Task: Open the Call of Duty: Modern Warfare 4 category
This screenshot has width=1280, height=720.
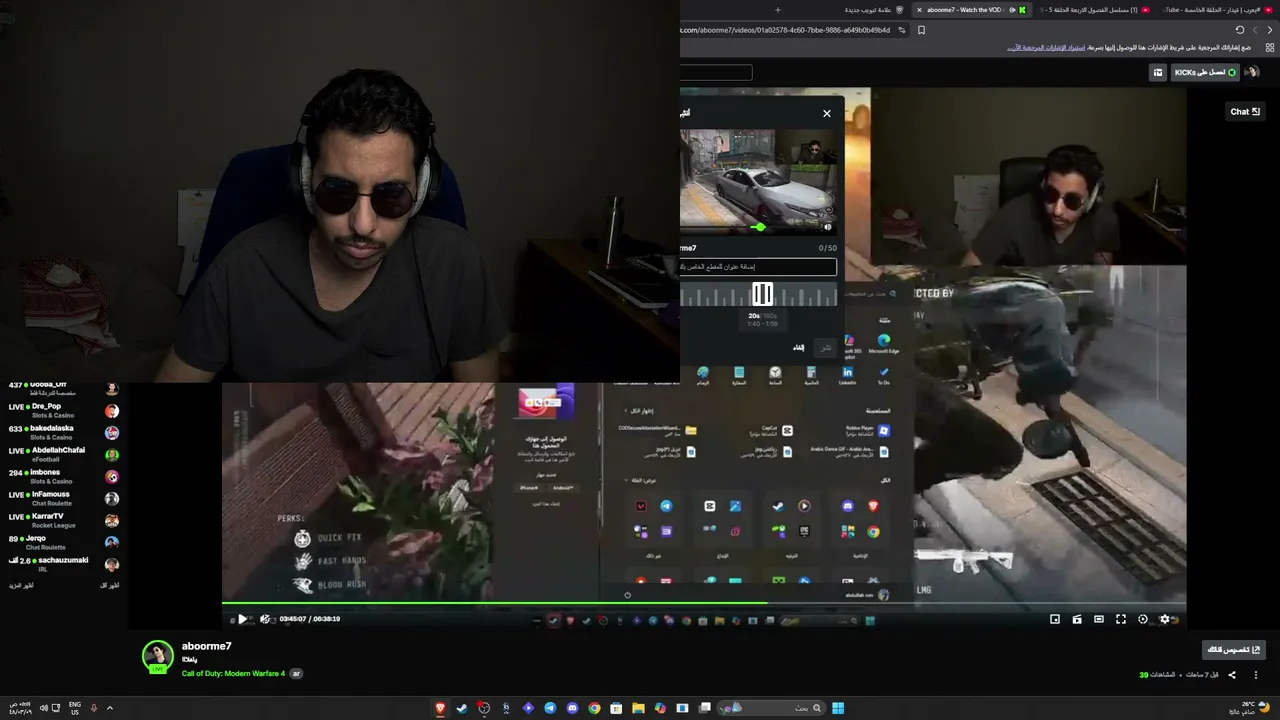Action: click(233, 674)
